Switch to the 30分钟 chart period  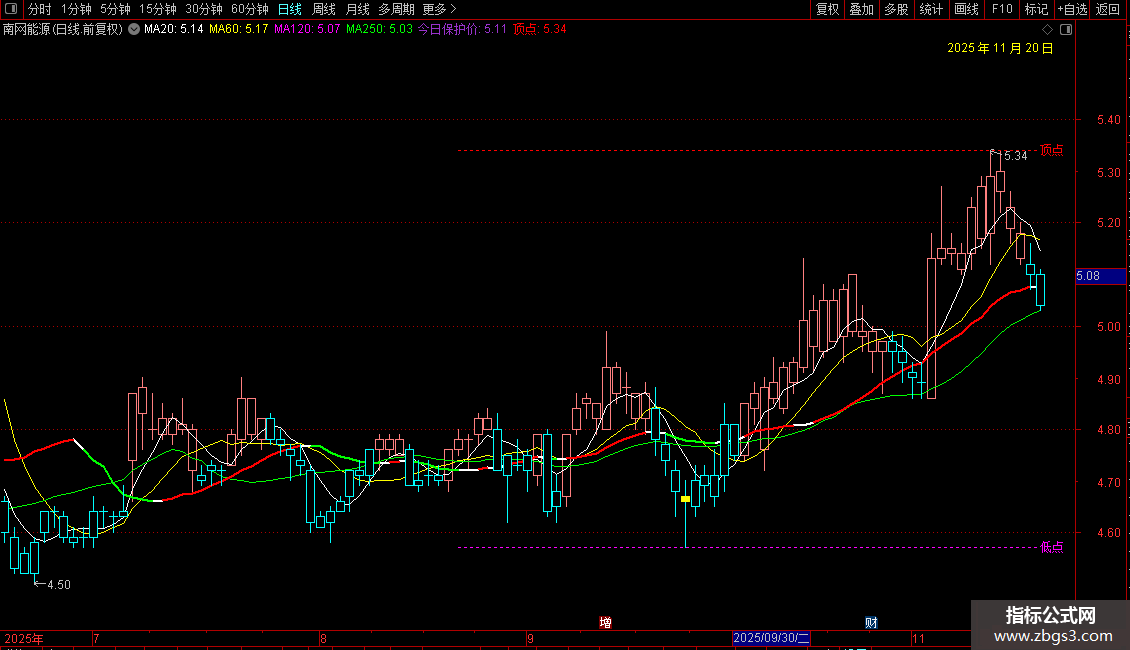click(204, 9)
